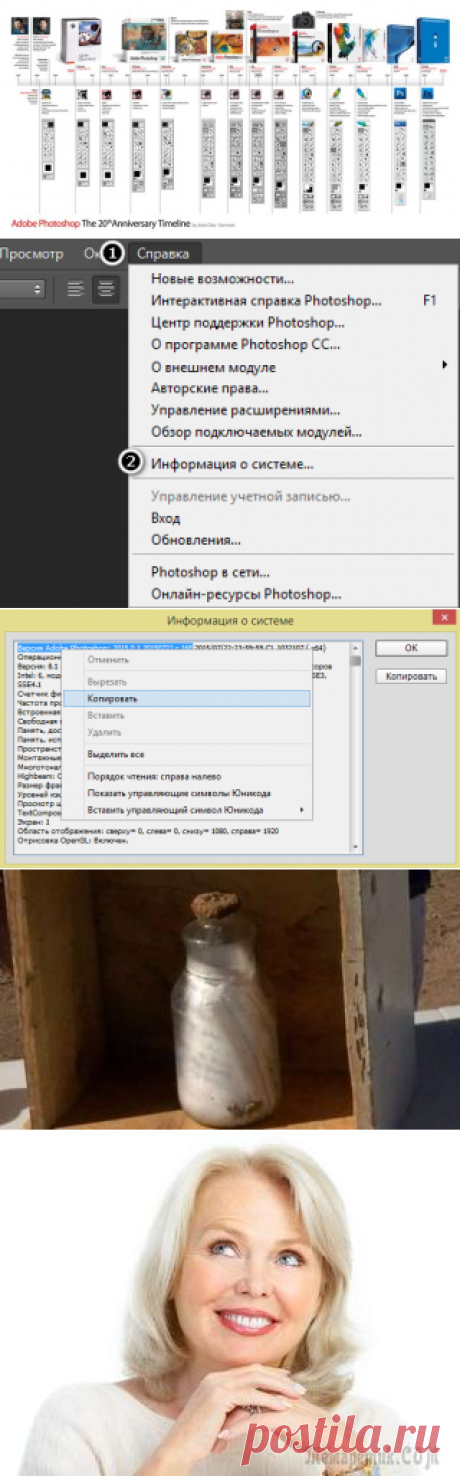Click the system info text scrollbar
This screenshot has height=1476, width=460.
tap(356, 747)
